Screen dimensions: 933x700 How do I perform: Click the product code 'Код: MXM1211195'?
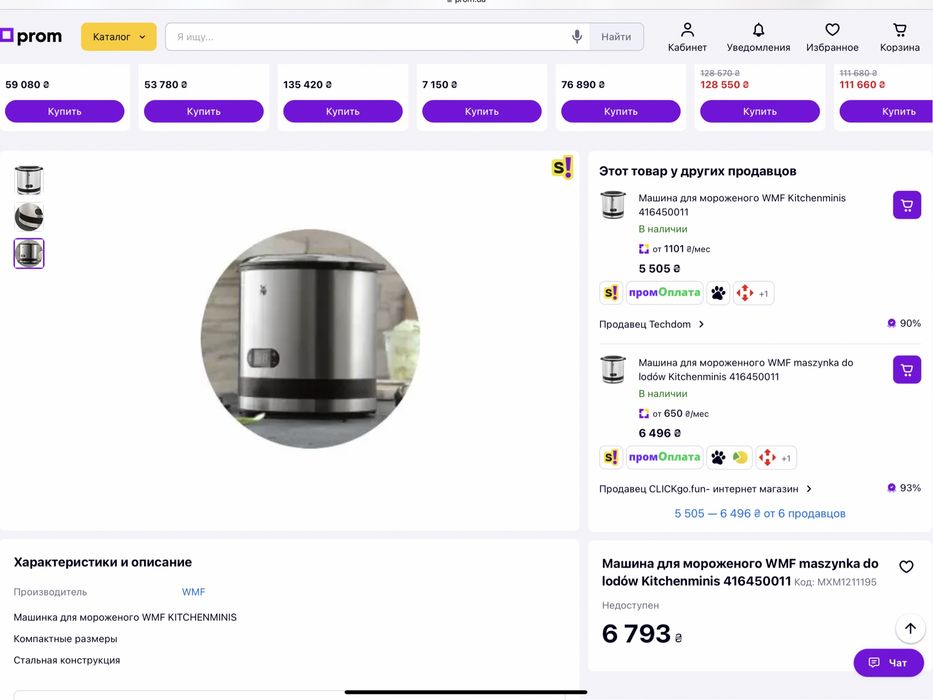[x=835, y=582]
